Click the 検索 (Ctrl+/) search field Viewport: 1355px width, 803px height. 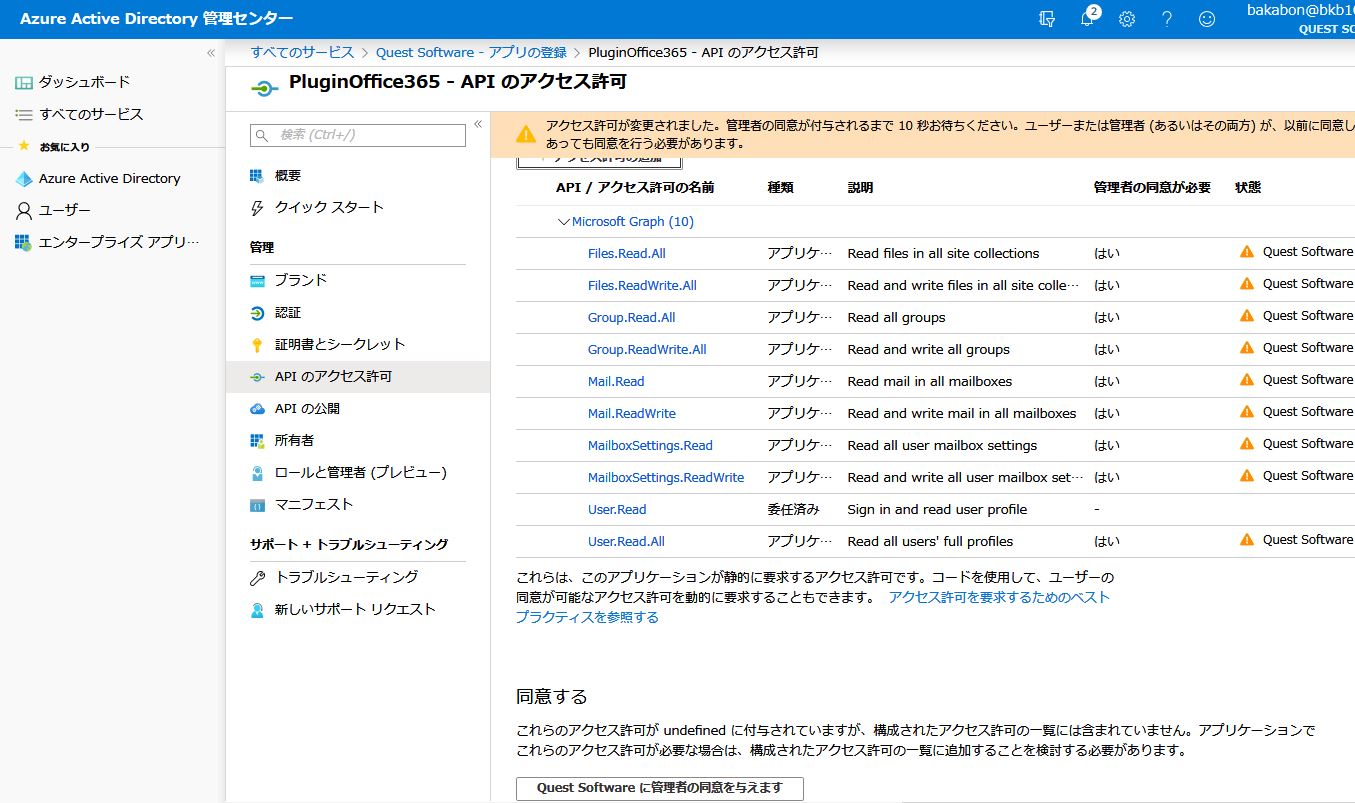coord(358,135)
